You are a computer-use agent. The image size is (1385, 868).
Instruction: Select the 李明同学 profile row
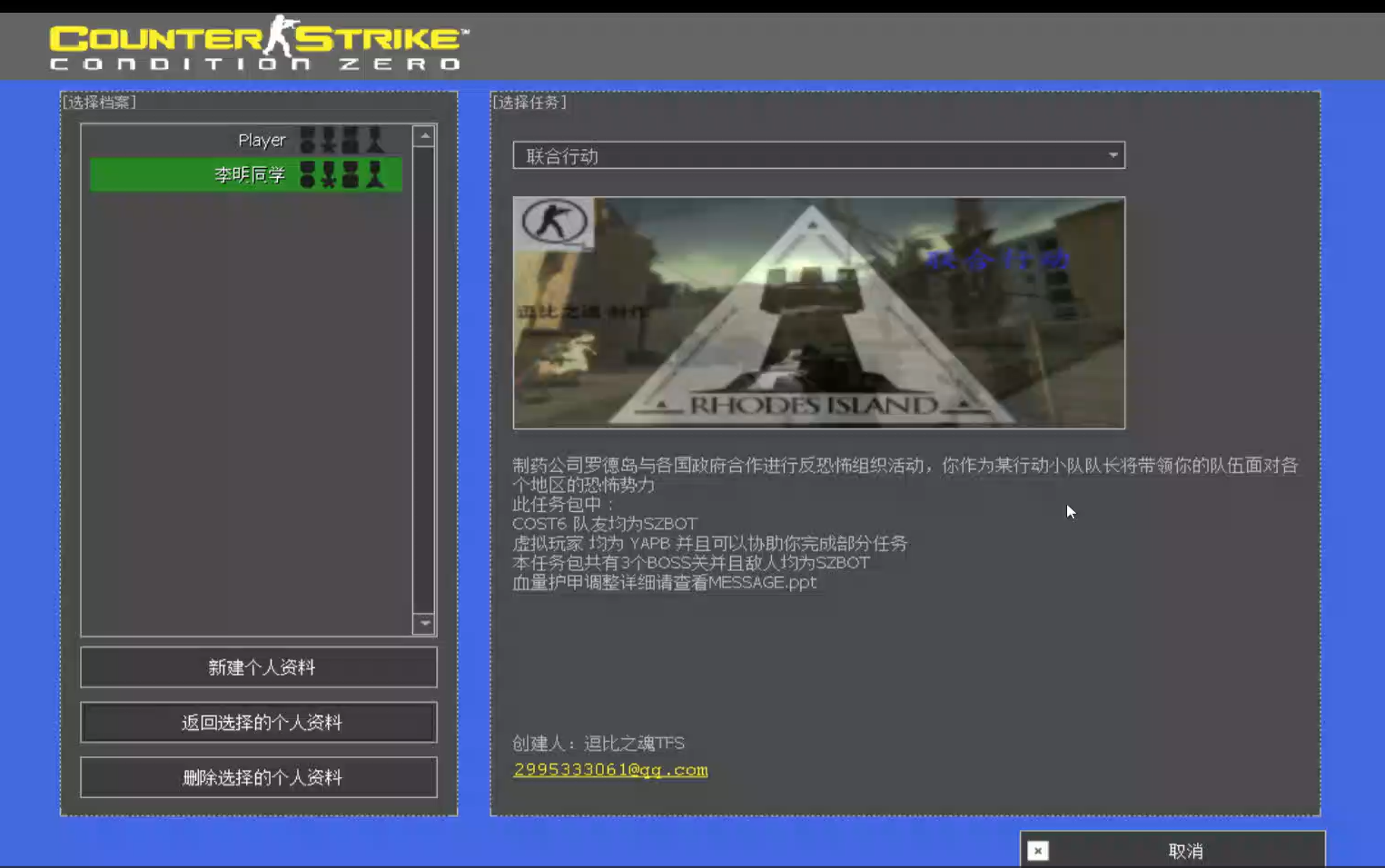(246, 174)
